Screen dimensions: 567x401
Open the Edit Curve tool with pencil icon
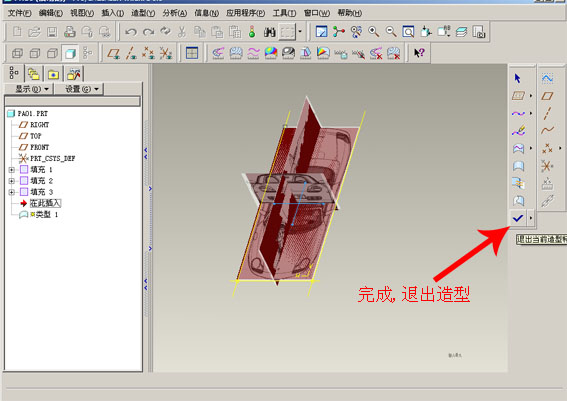(x=518, y=131)
